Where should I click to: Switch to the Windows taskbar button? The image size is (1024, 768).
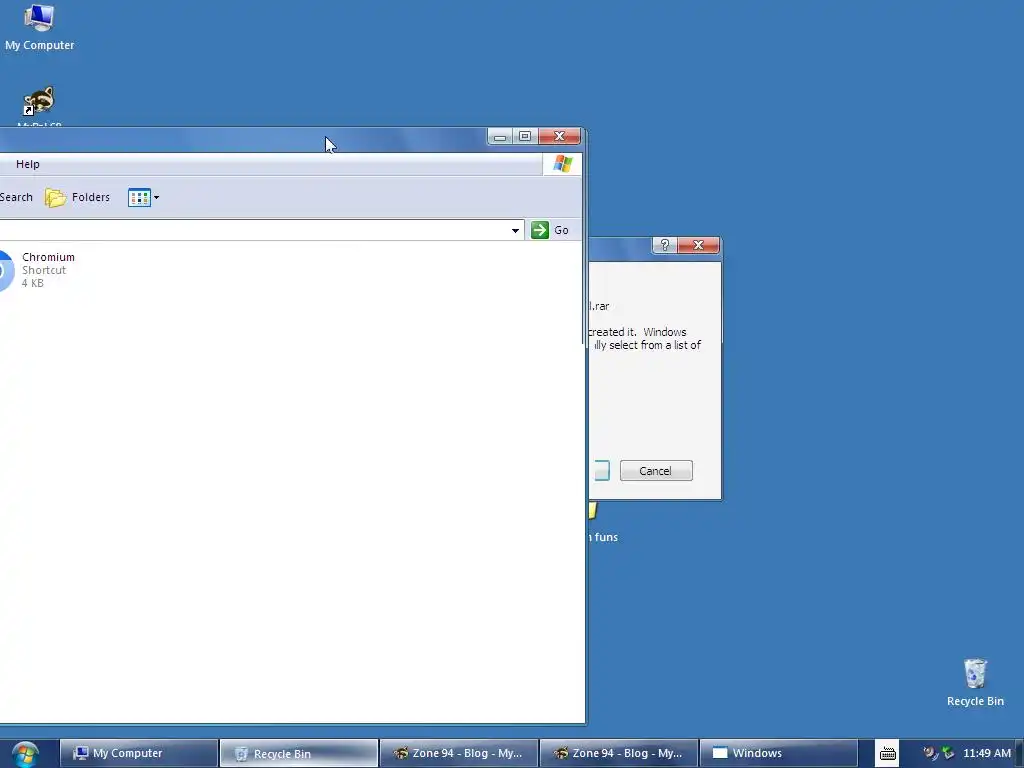(x=778, y=753)
